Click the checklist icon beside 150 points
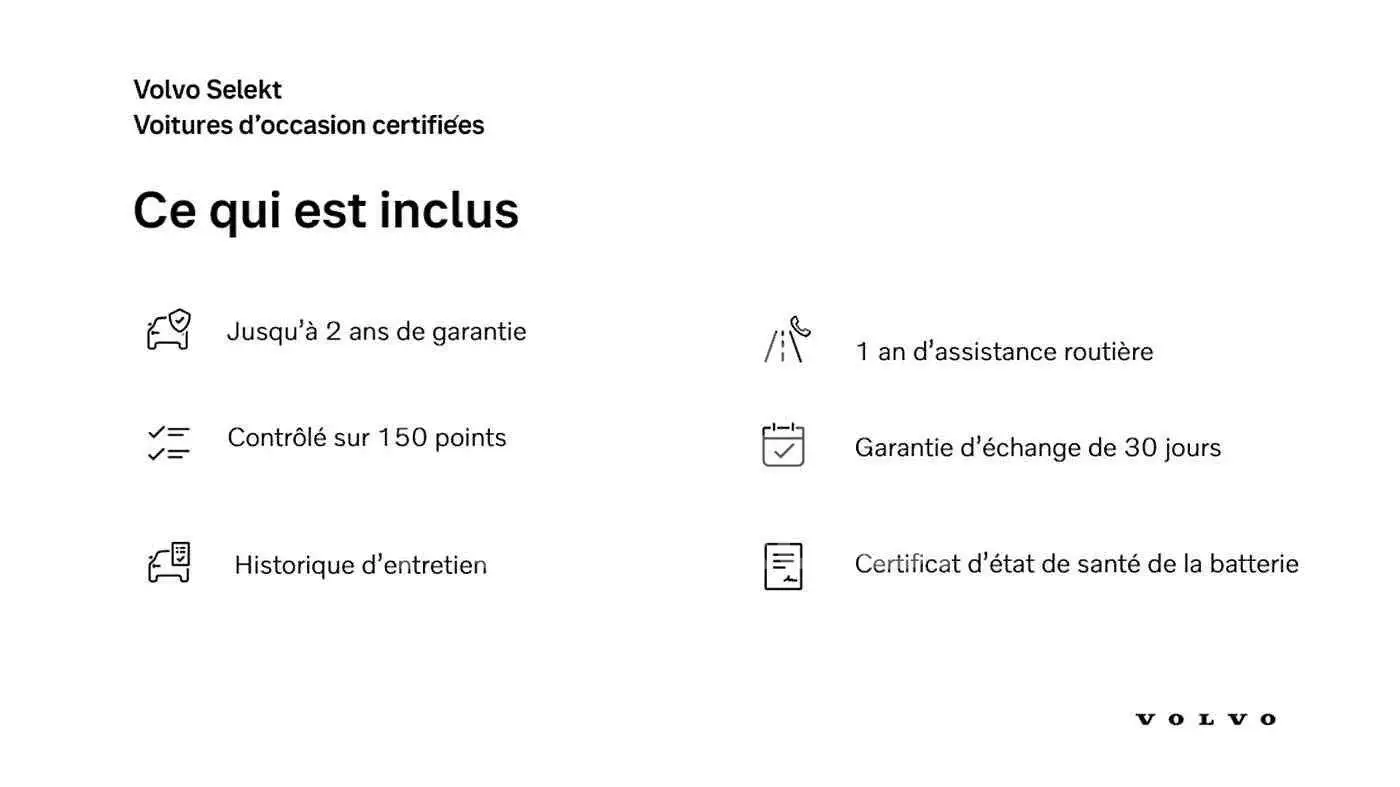Image resolution: width=1400 pixels, height=787 pixels. click(x=168, y=442)
